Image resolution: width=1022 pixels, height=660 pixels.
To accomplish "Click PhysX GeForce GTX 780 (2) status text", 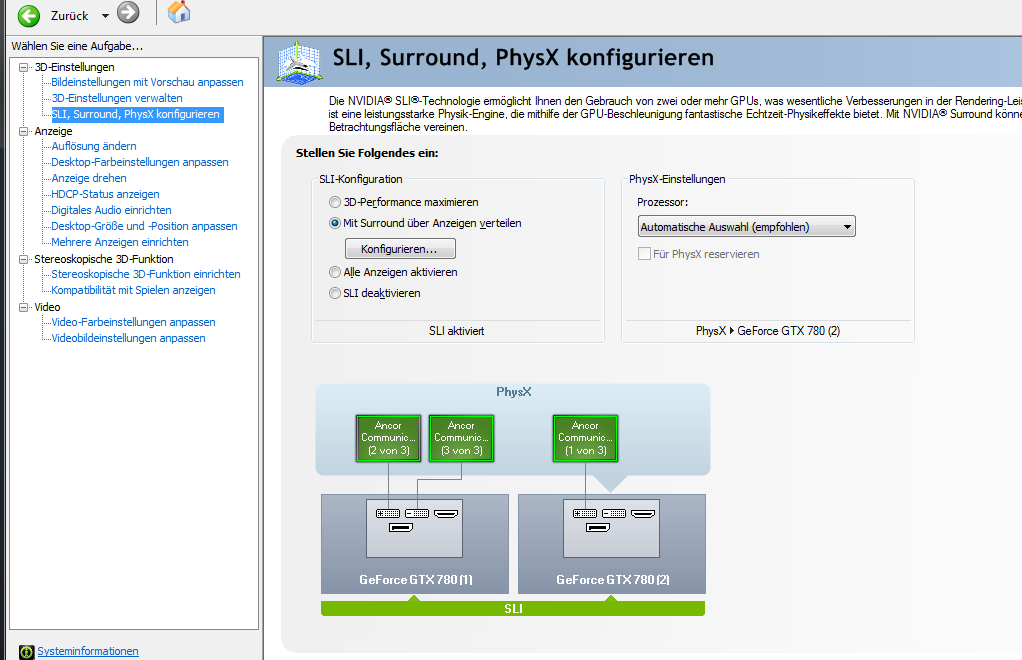I will 768,331.
